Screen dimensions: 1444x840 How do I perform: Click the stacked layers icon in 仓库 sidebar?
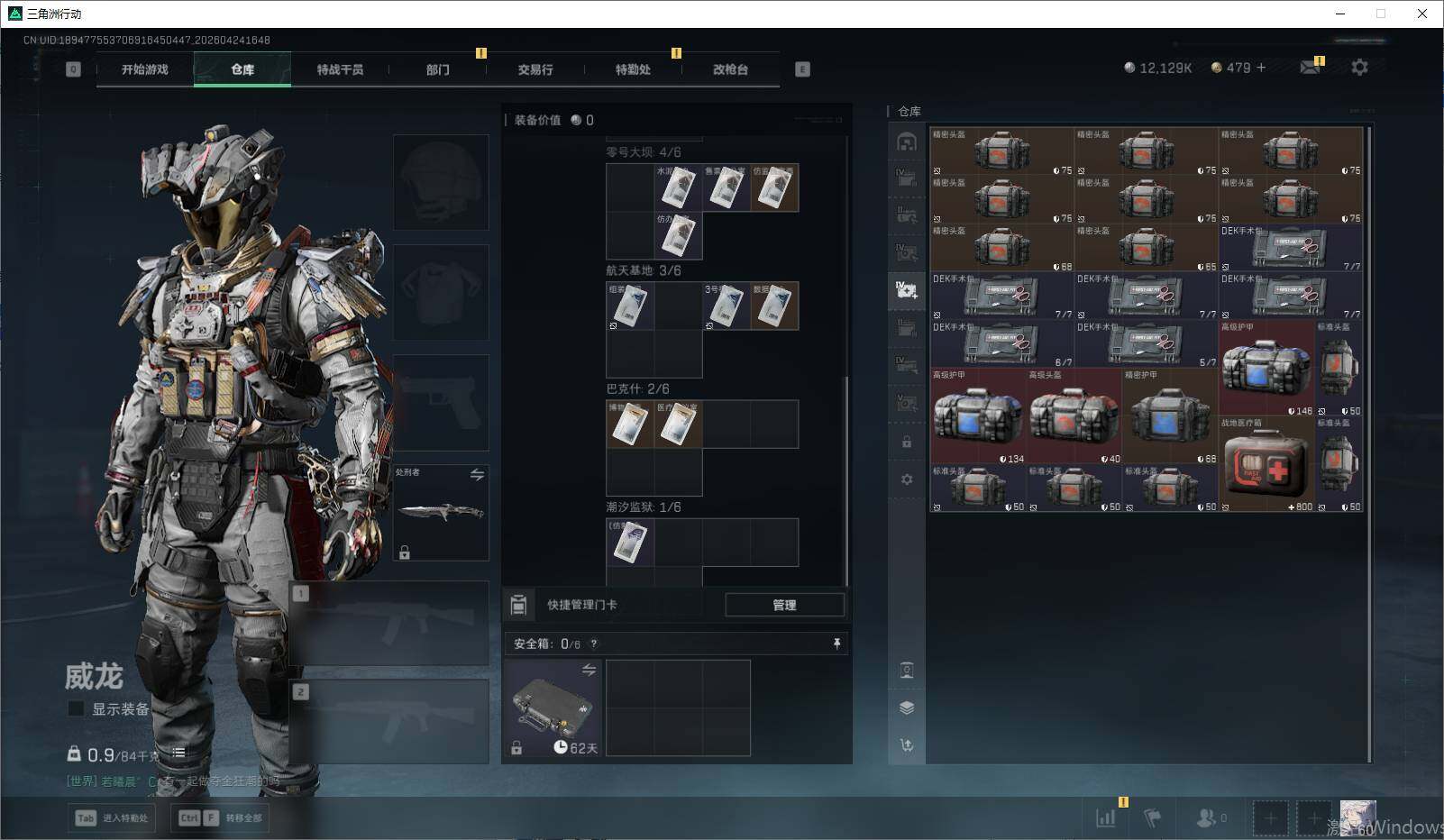[x=907, y=708]
